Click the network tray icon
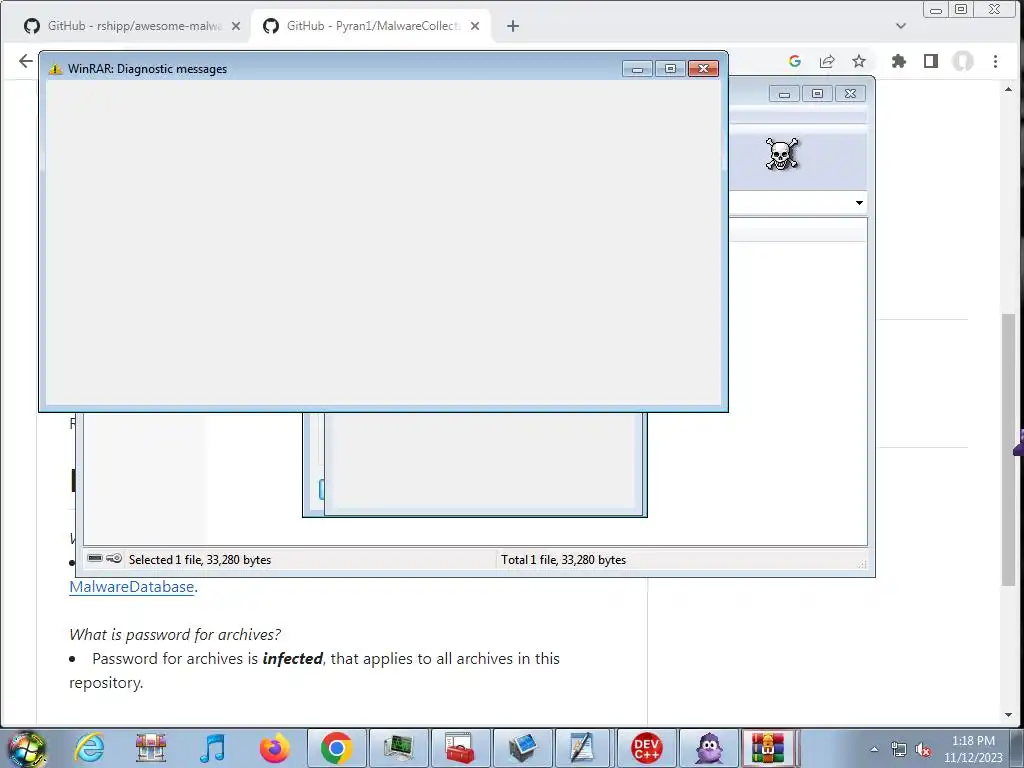Viewport: 1024px width, 768px height. coord(899,750)
